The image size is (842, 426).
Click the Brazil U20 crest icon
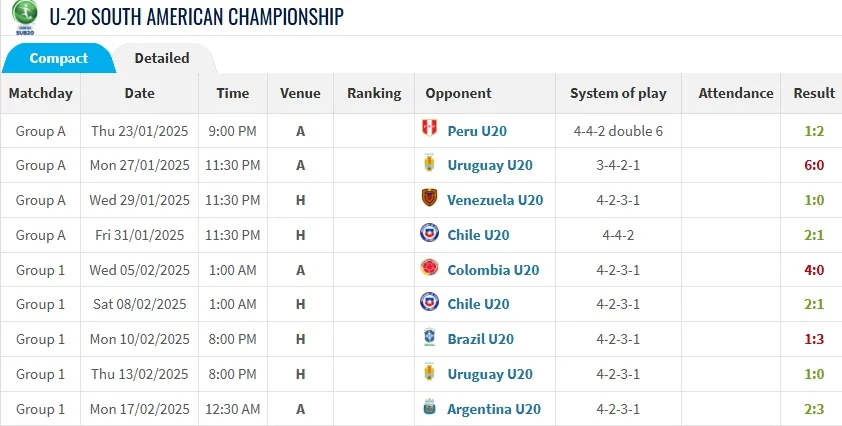(430, 339)
